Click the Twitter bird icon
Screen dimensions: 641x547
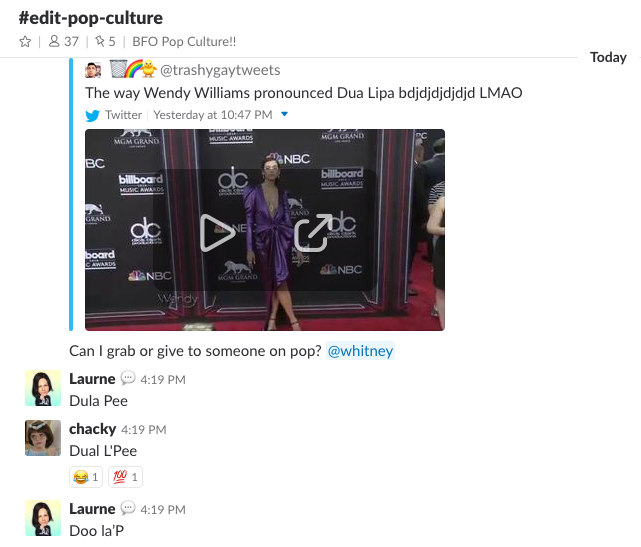pos(92,116)
